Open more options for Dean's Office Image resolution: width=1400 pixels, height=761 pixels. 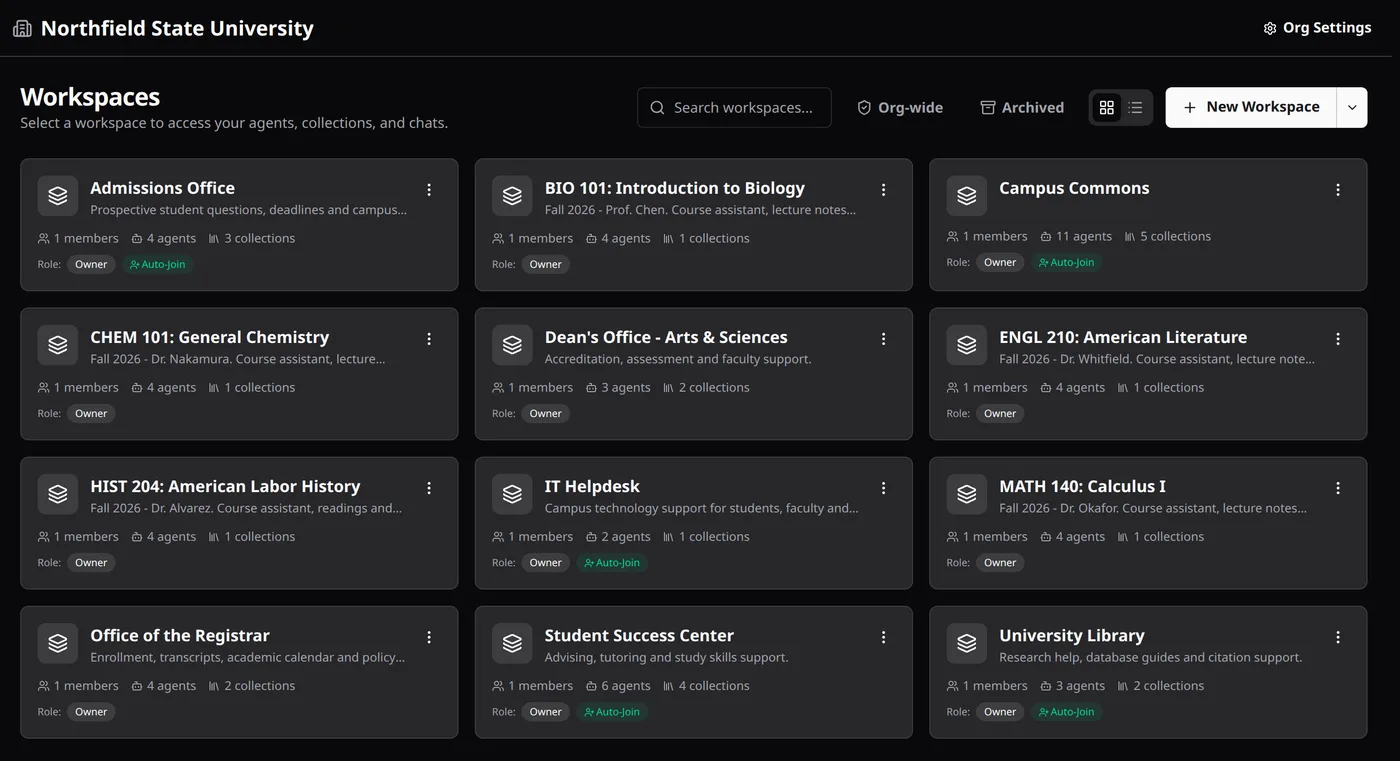click(x=884, y=339)
